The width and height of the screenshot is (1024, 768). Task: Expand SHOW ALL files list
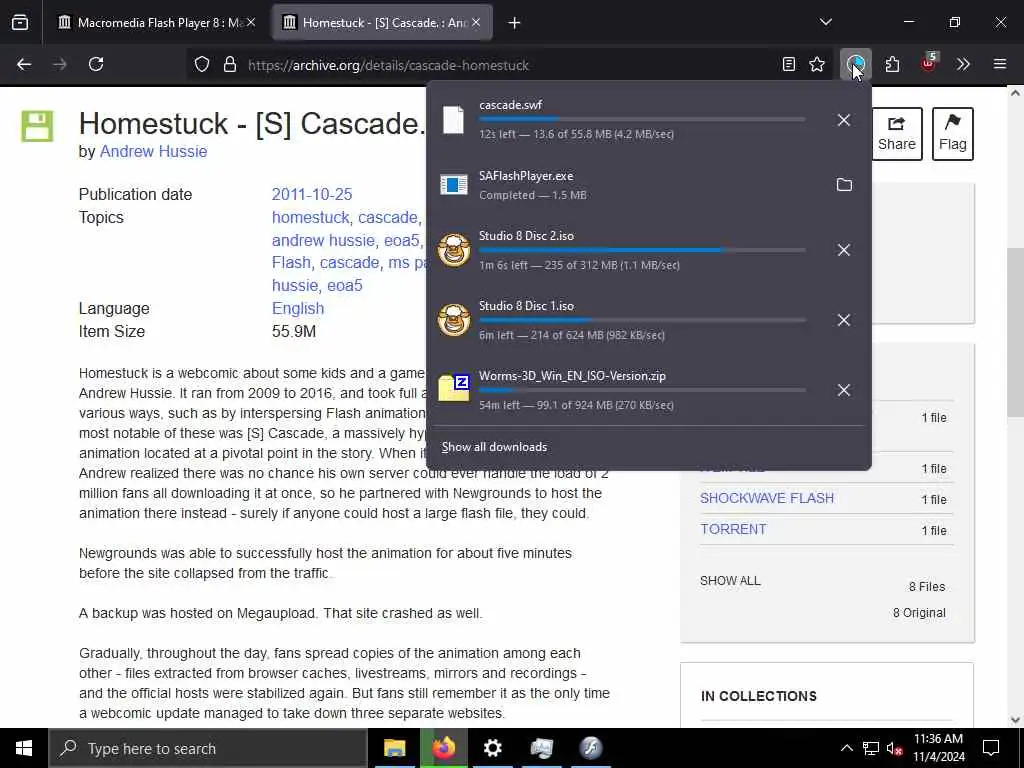(x=730, y=581)
